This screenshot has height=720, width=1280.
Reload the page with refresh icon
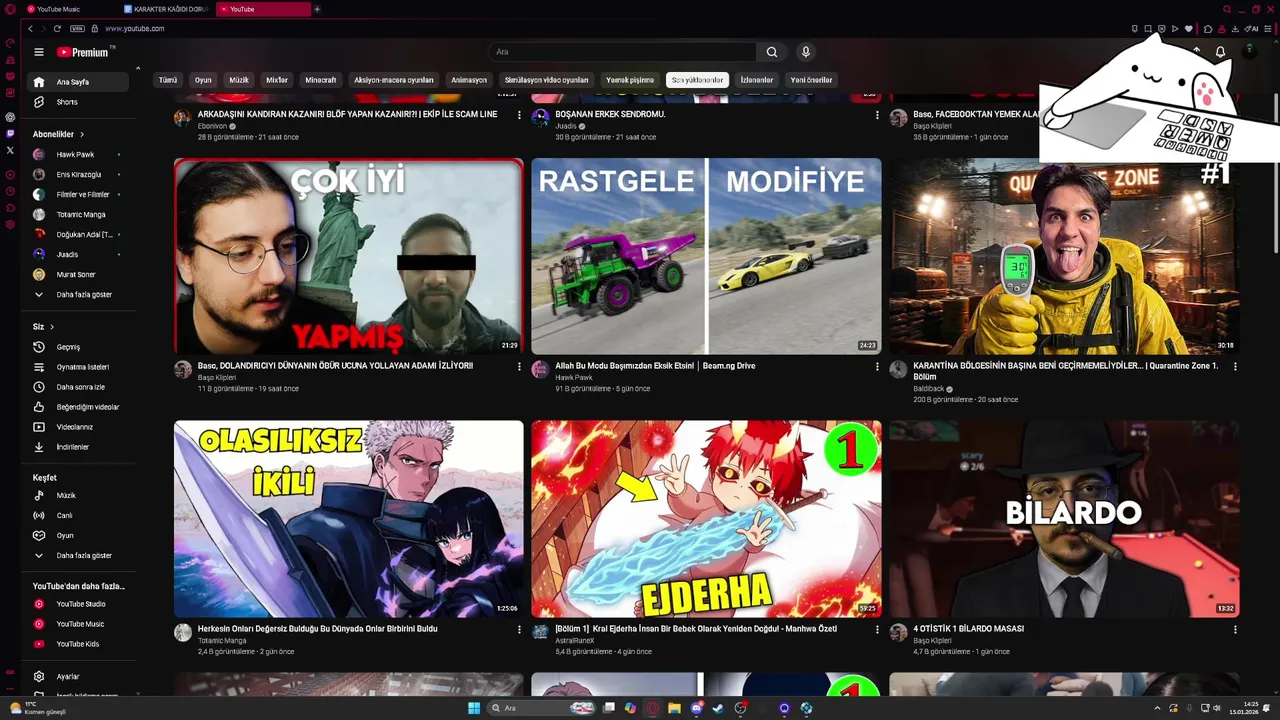point(57,29)
